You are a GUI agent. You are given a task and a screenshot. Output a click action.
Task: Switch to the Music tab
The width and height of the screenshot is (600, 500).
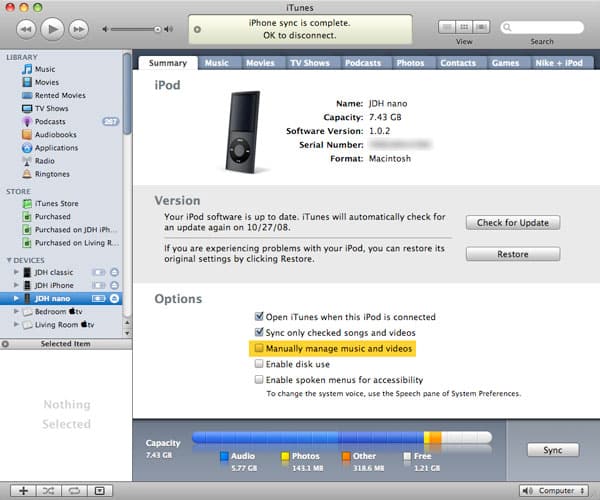tap(217, 63)
